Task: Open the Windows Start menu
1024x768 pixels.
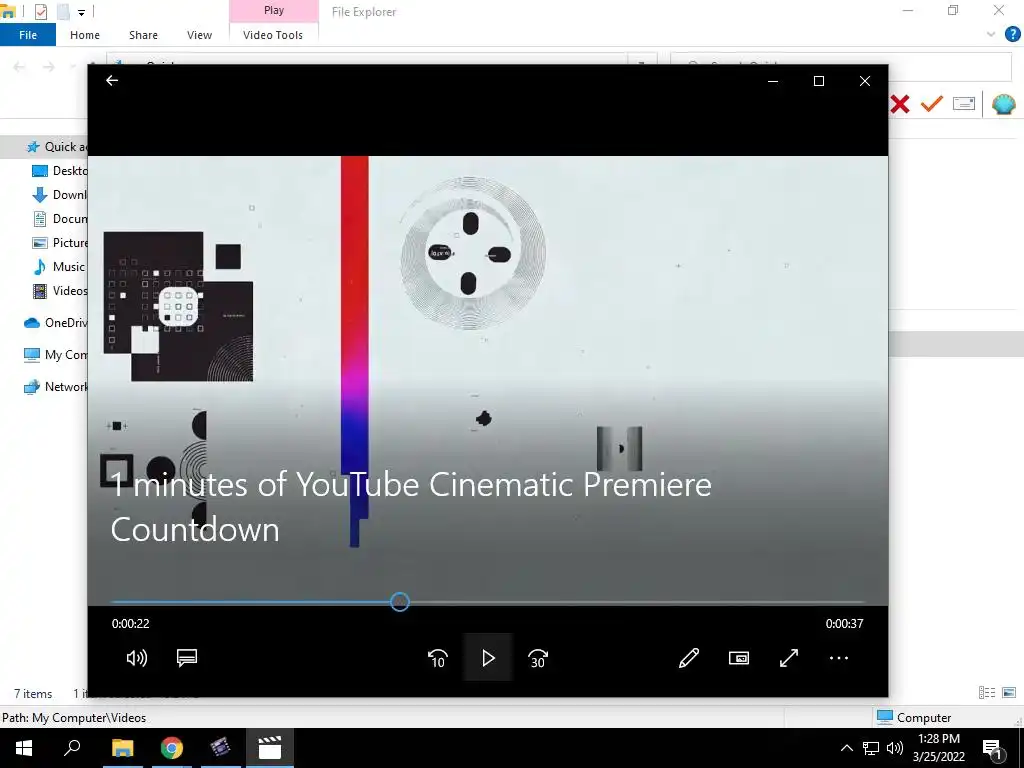Action: pyautogui.click(x=24, y=748)
